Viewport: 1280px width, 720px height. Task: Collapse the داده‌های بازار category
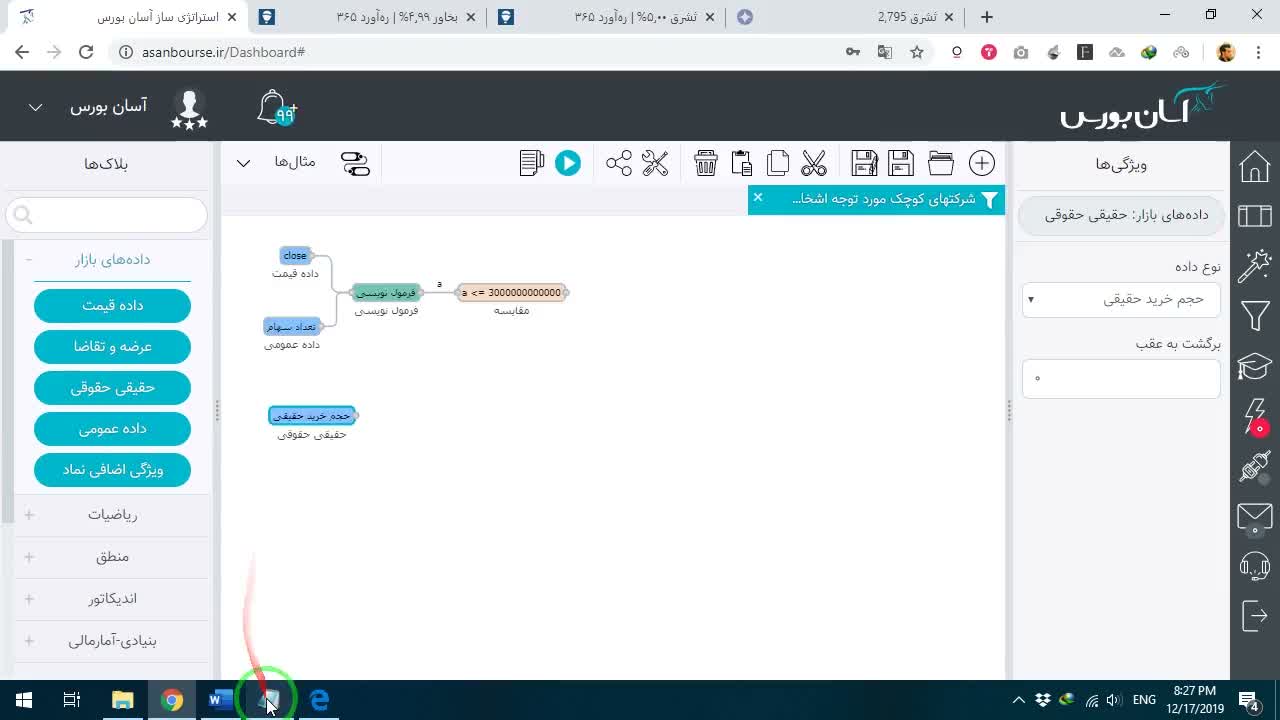coord(112,260)
